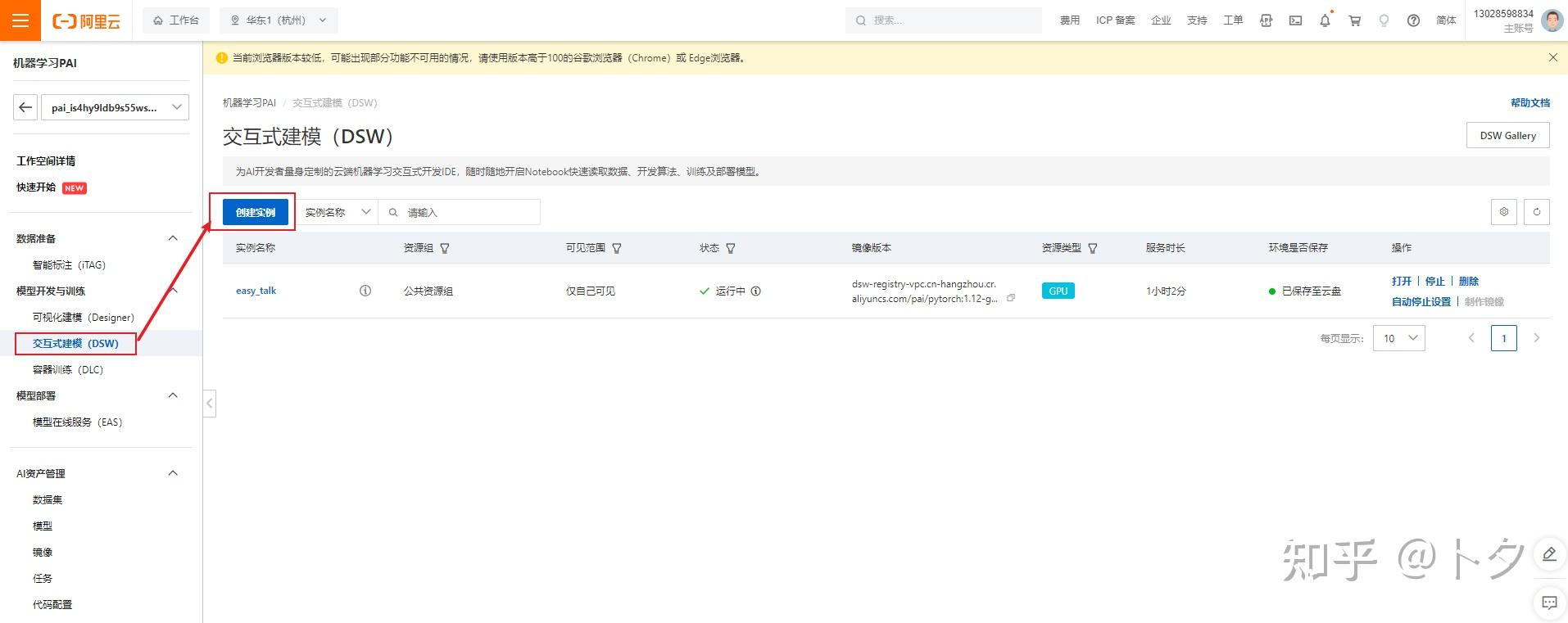Screen dimensions: 1568x623
Task: Click the 创建实例 button
Action: click(x=256, y=212)
